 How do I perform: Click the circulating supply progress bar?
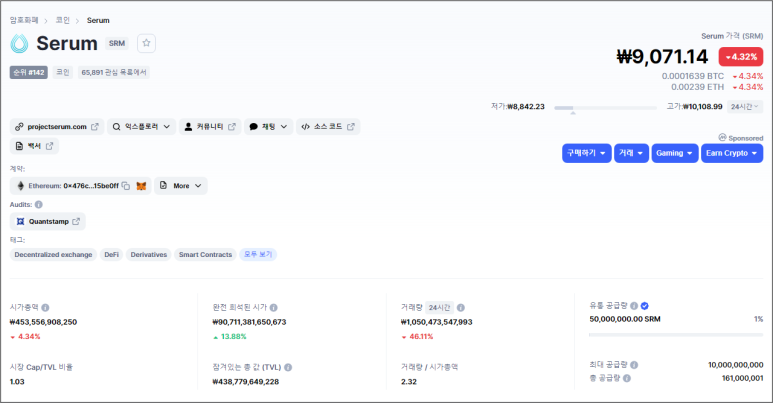pyautogui.click(x=676, y=335)
